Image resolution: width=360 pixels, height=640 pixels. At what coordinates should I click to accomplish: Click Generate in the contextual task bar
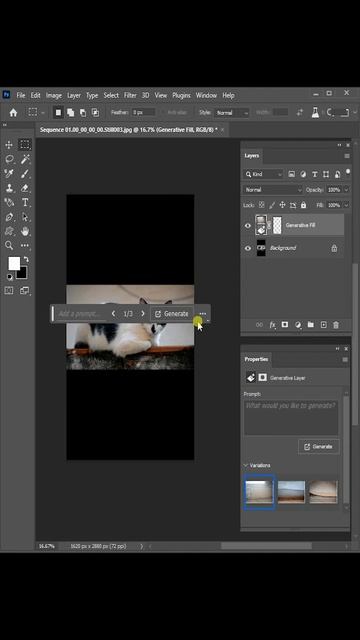click(x=171, y=314)
